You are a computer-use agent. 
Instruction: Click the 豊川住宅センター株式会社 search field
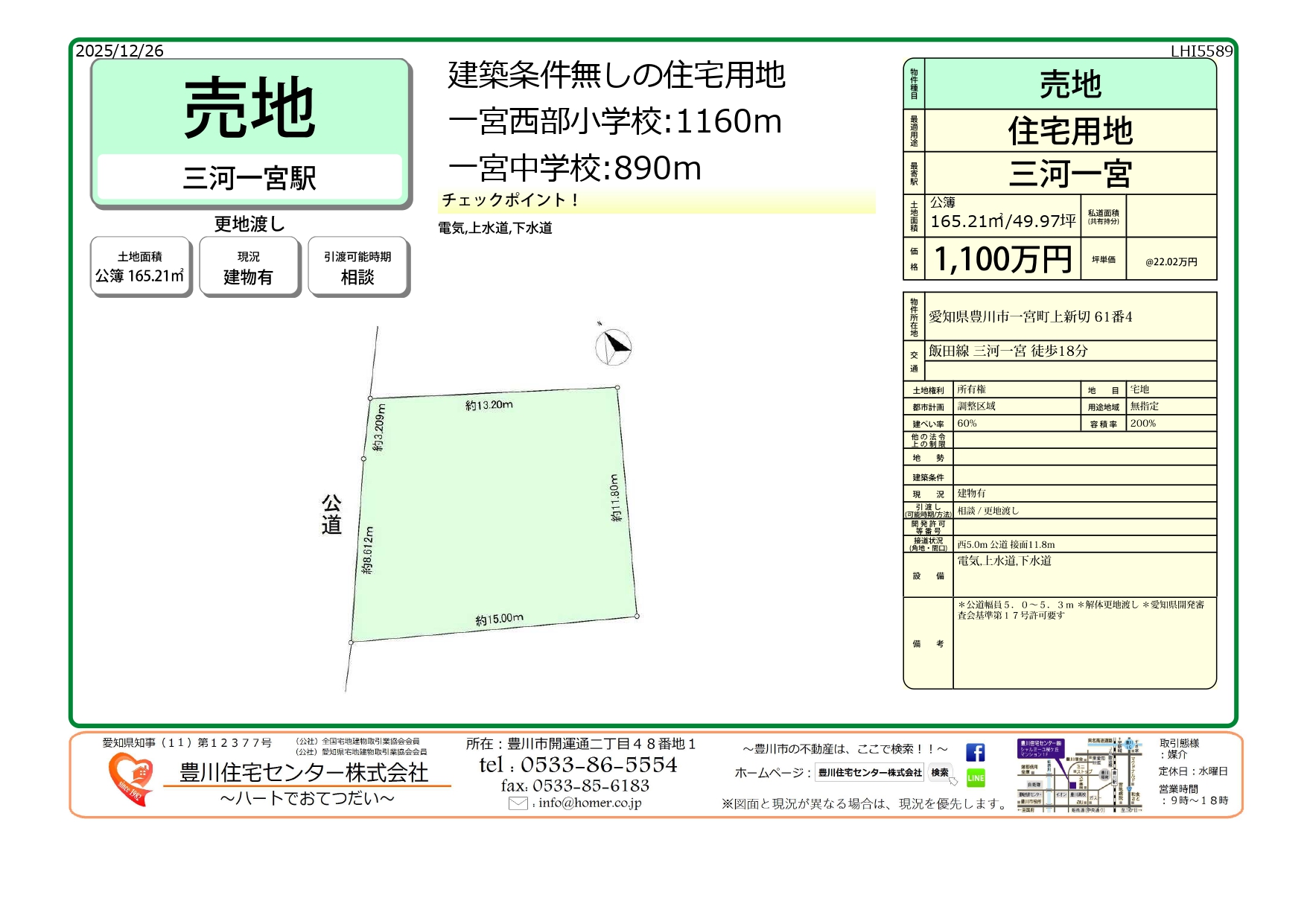tap(869, 773)
